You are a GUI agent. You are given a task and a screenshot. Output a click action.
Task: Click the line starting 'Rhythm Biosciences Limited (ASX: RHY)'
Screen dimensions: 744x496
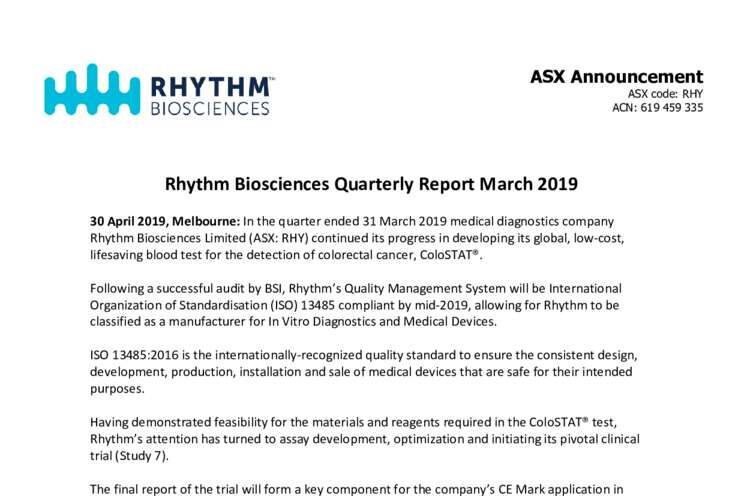[357, 238]
